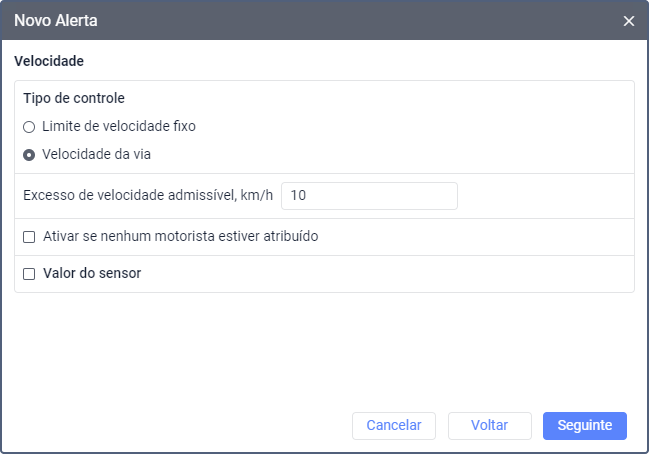Click the Tipo de controle label

pos(73,99)
